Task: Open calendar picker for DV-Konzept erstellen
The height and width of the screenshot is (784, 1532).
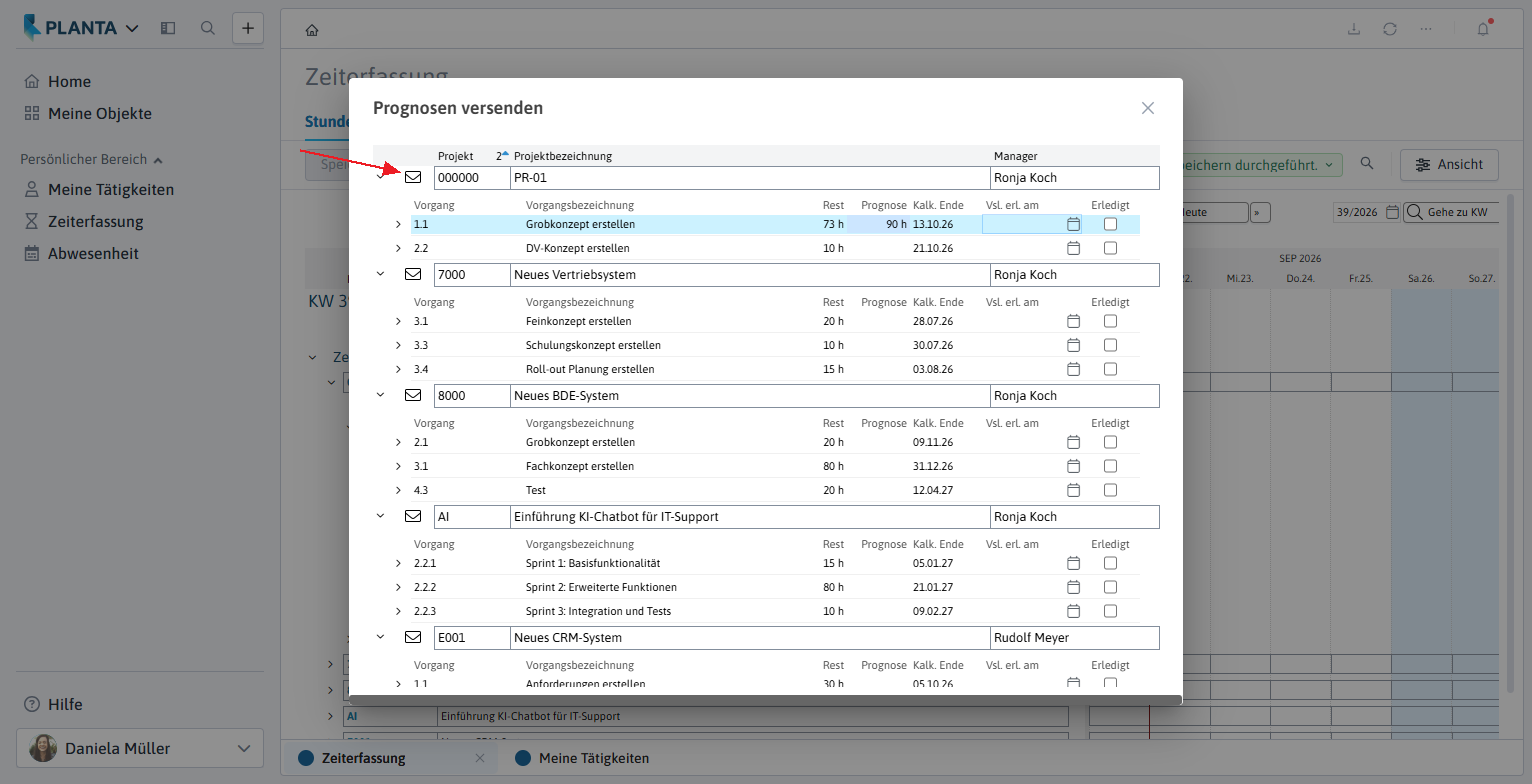Action: (1074, 248)
